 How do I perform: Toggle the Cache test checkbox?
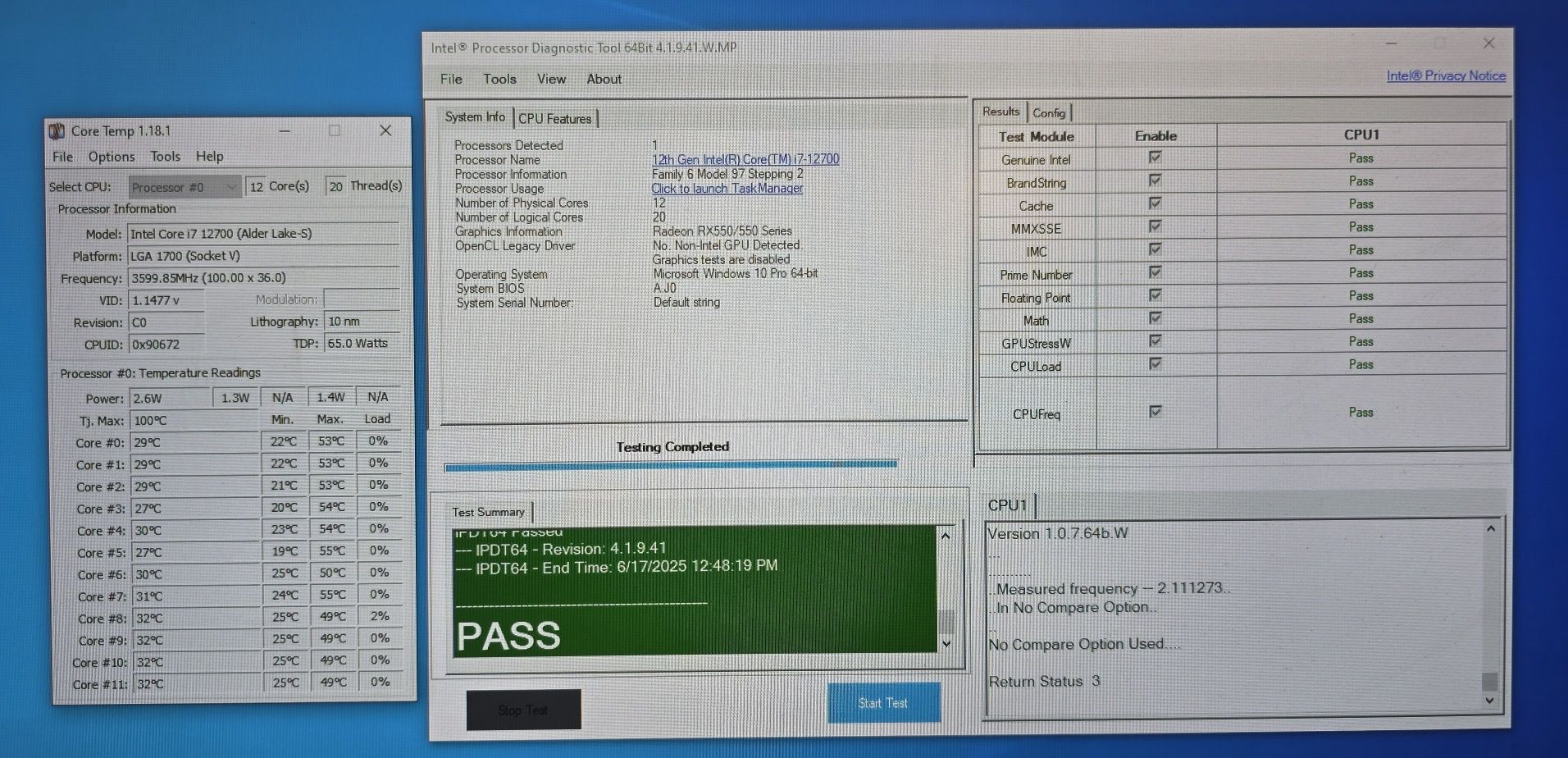pos(1155,203)
